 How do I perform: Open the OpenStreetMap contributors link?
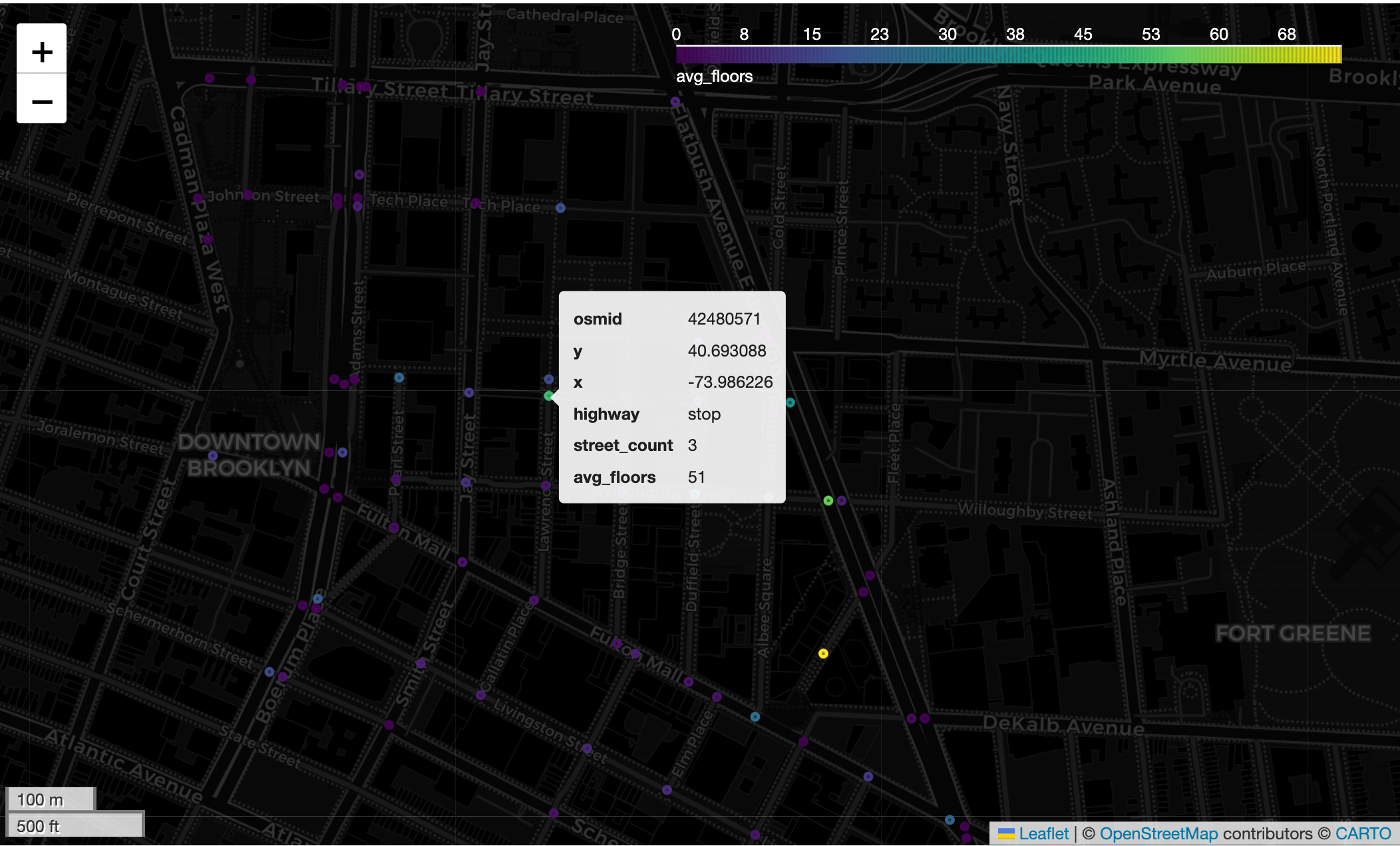(1158, 833)
